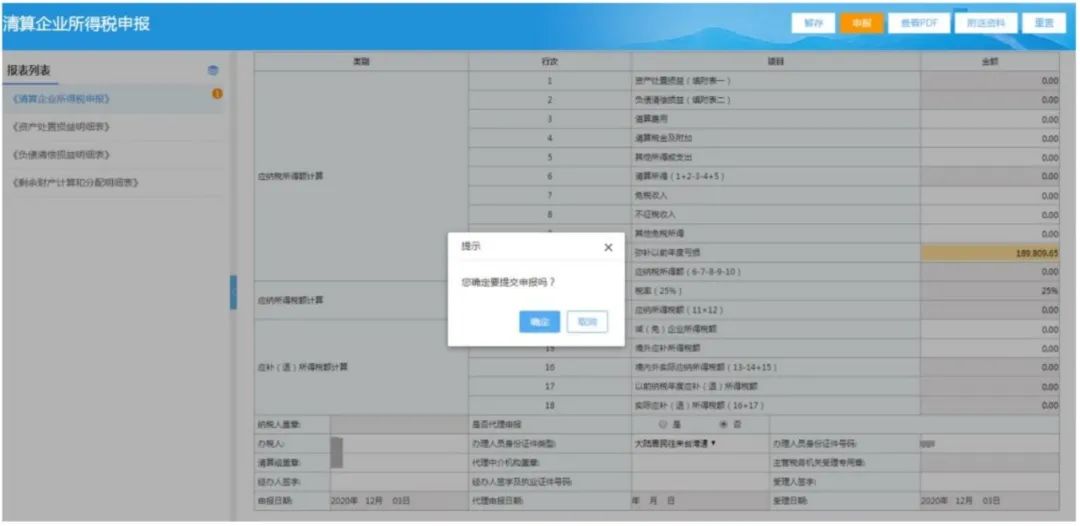1080x526 pixels.
Task: Click the database icon beside 报表列表
Action: pyautogui.click(x=212, y=71)
